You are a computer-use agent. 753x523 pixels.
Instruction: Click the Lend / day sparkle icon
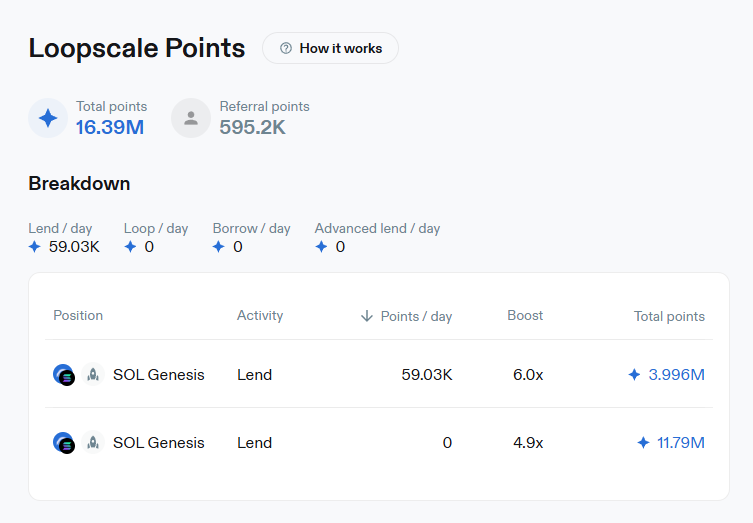click(x=35, y=247)
